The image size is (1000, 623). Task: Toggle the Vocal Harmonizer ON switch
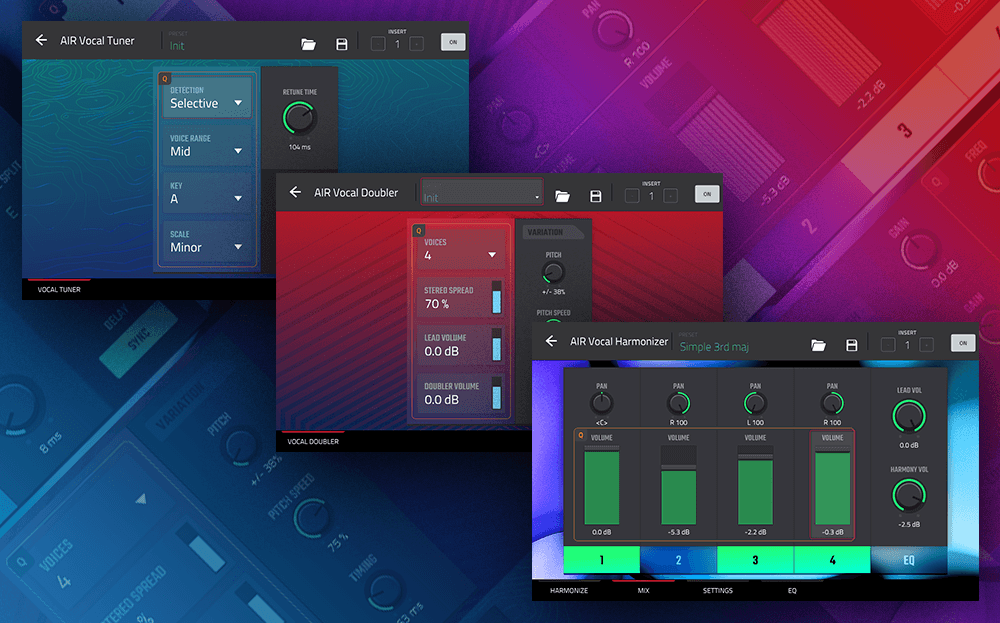pos(963,343)
